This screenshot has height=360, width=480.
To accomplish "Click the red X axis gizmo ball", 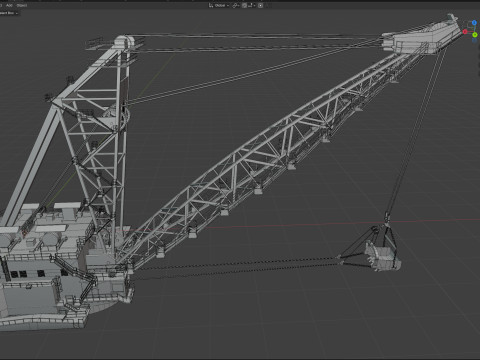I will pyautogui.click(x=465, y=32).
